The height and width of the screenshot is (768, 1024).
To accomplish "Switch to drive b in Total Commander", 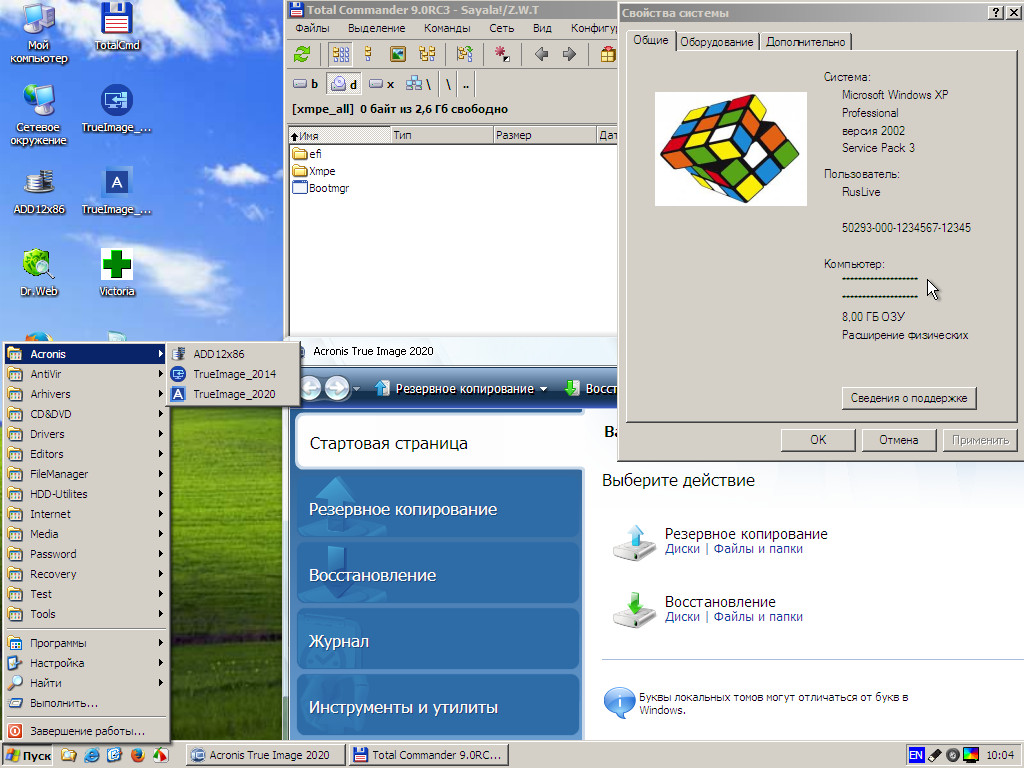I will [305, 84].
